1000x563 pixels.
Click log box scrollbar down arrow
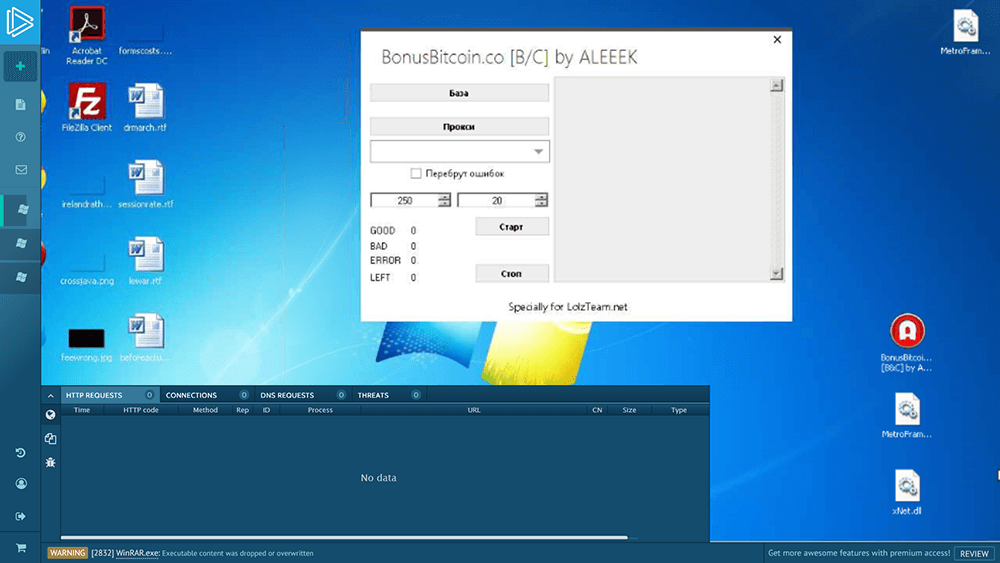[776, 274]
